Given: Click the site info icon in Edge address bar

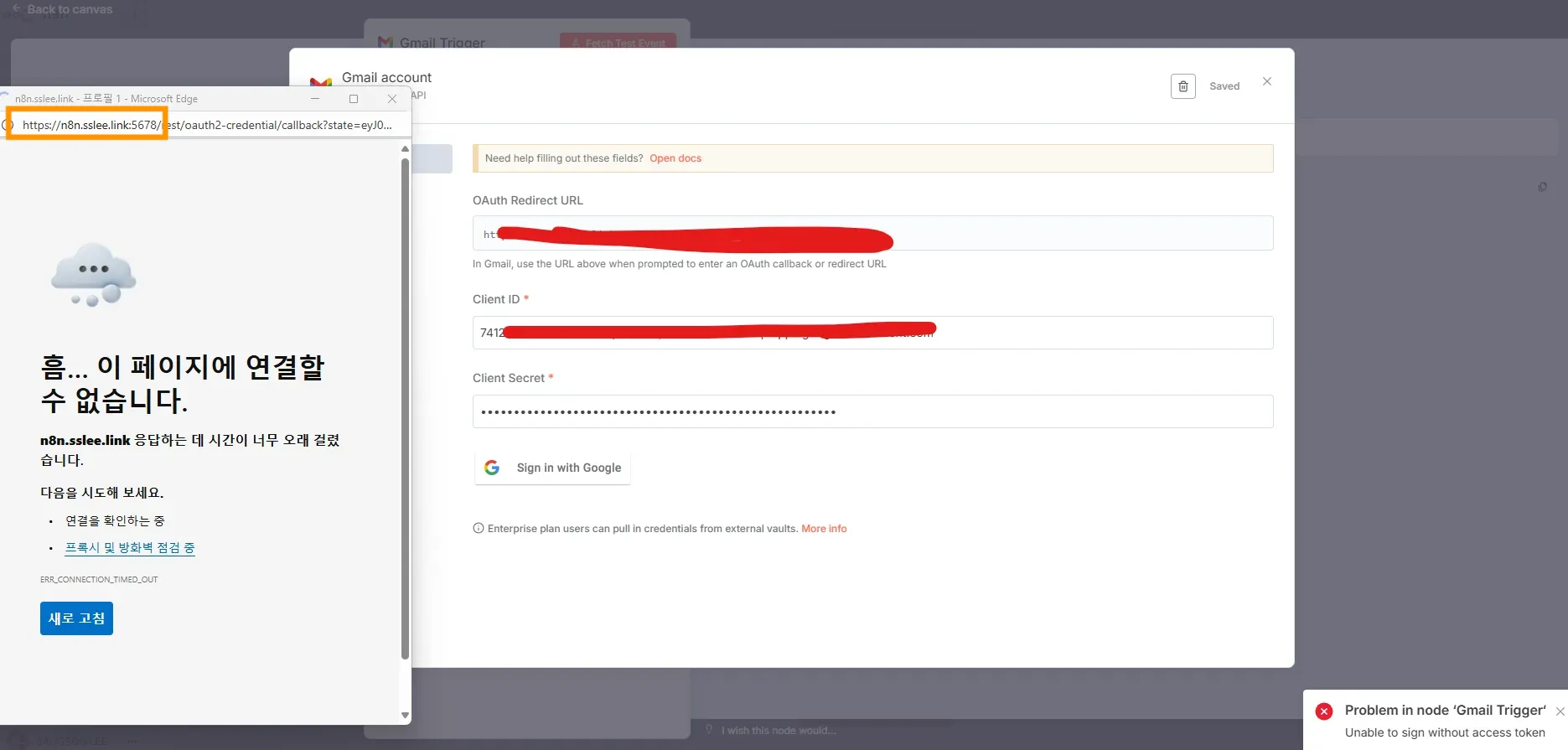Looking at the screenshot, I should [8, 125].
